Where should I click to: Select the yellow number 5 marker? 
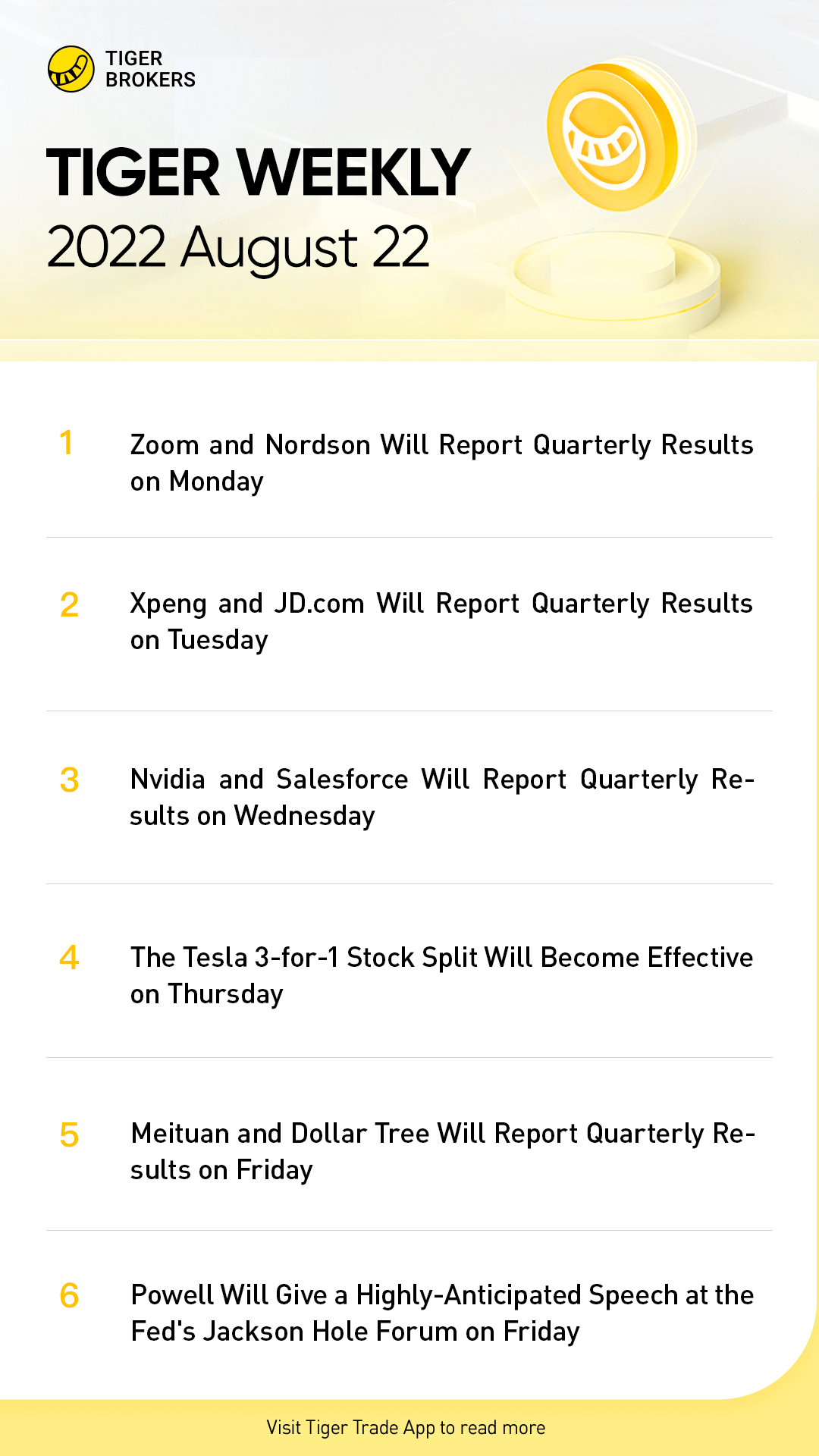[69, 1135]
